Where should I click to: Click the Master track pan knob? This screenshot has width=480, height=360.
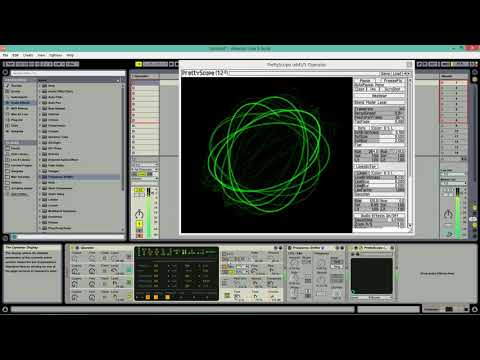pyautogui.click(x=448, y=214)
